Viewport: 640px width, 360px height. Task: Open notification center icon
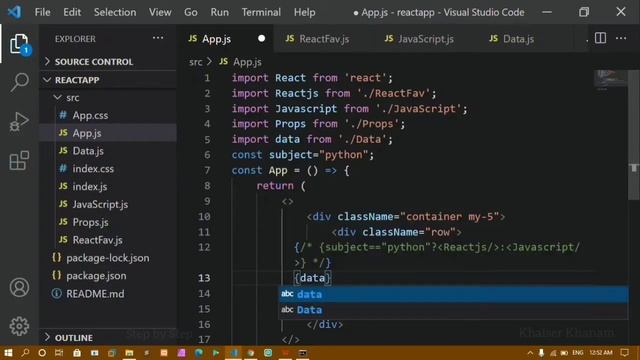point(624,353)
